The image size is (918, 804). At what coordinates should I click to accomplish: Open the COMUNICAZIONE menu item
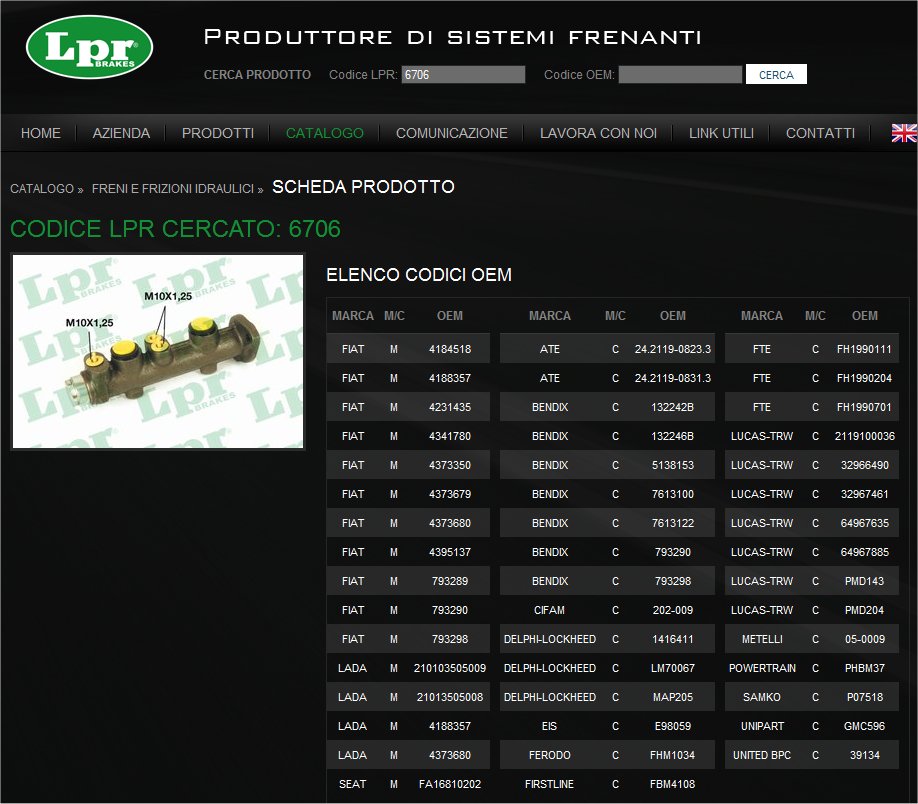451,133
